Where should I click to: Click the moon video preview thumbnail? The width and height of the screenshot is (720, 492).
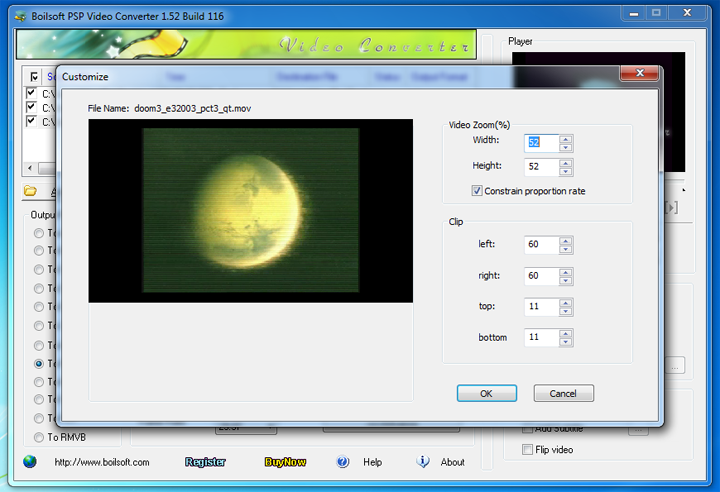tap(251, 210)
